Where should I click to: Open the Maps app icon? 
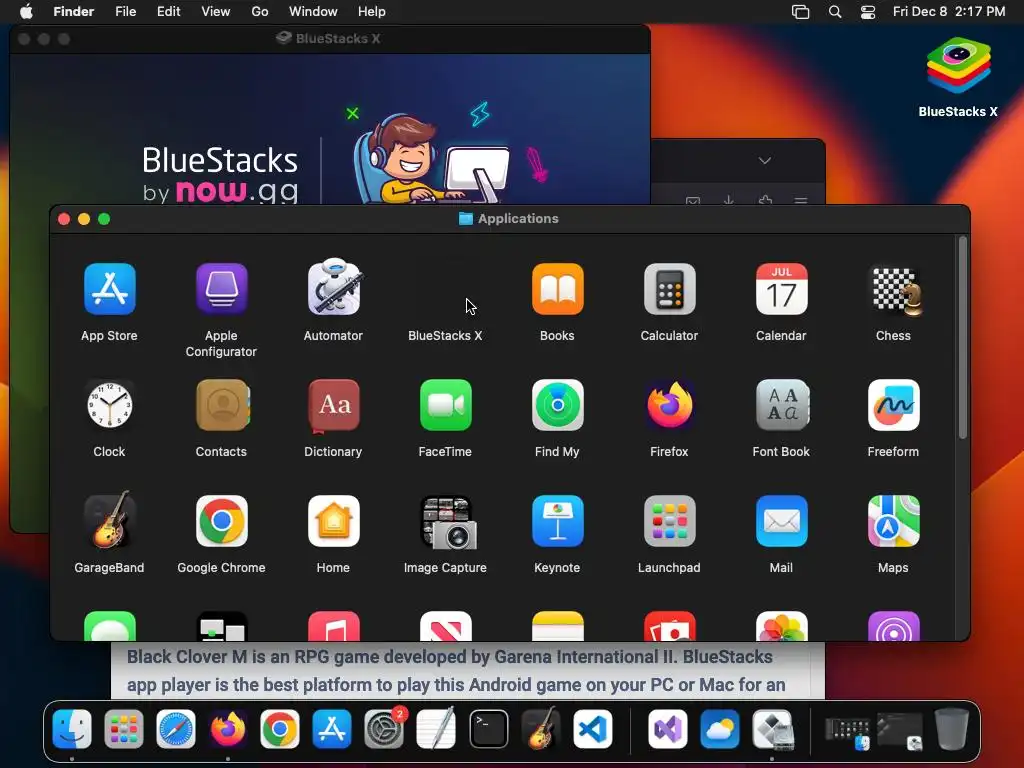point(893,521)
